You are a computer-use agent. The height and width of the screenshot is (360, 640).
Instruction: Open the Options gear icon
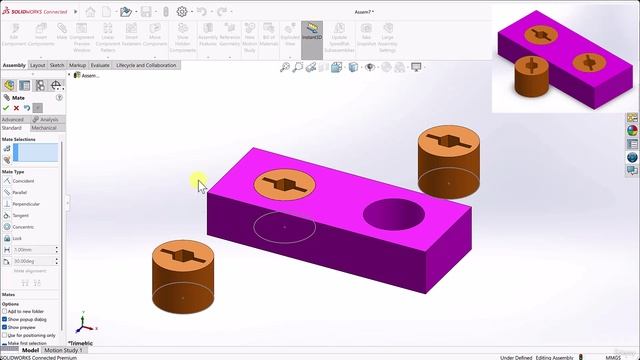click(182, 12)
